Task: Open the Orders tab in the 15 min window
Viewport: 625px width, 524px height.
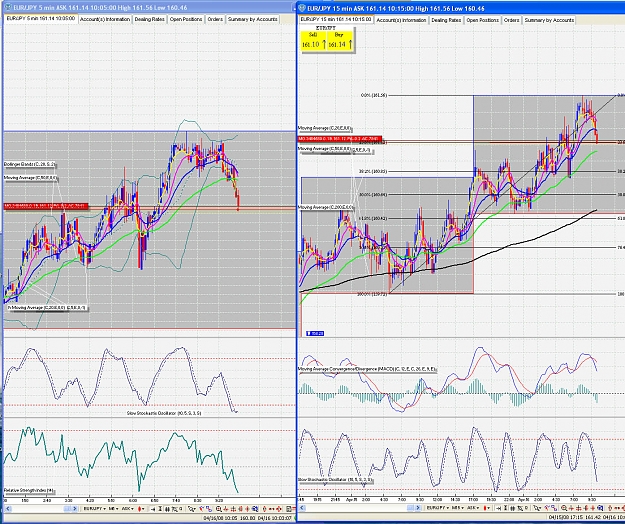Action: pyautogui.click(x=511, y=20)
